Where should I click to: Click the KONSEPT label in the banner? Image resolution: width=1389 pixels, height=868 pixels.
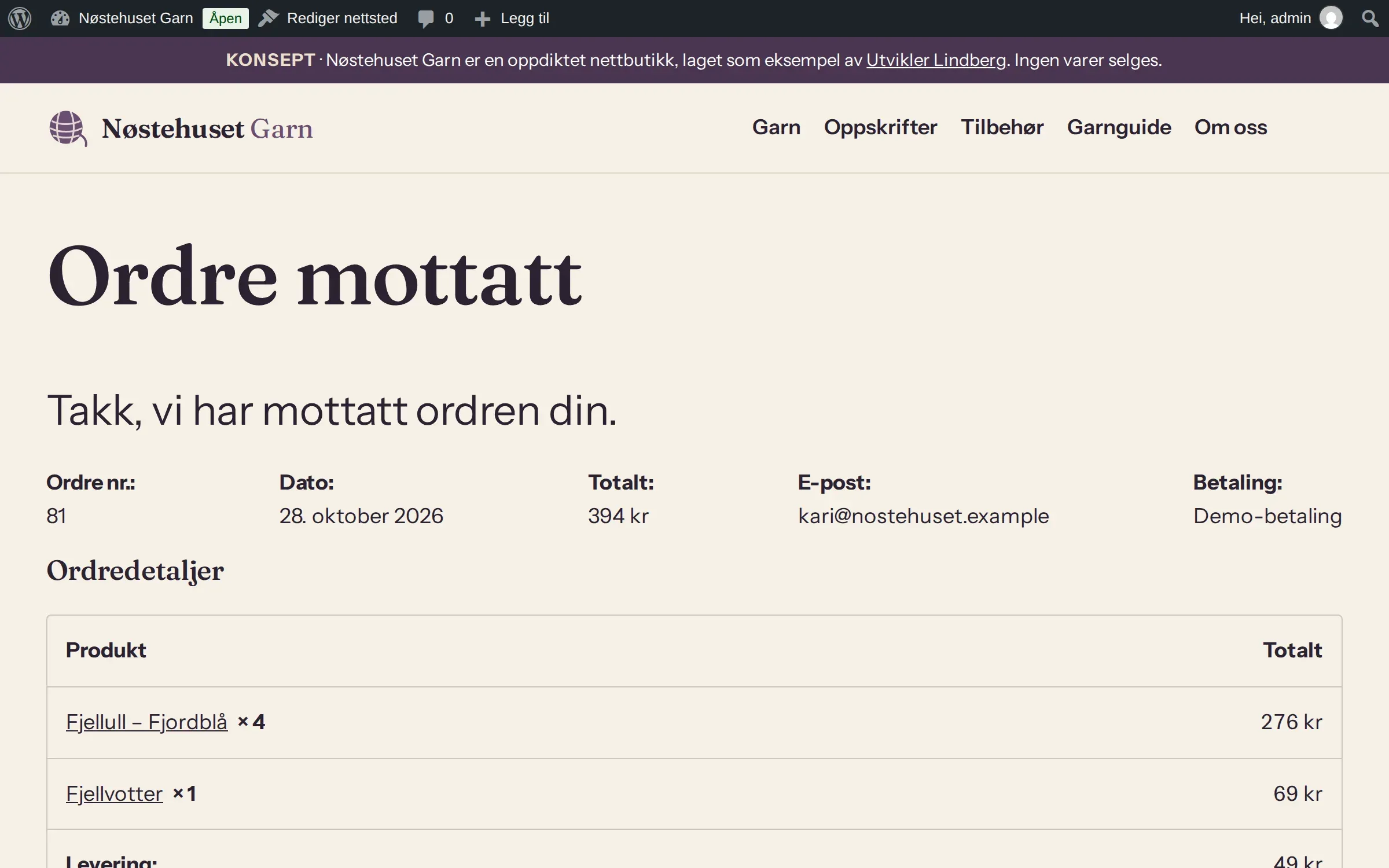[x=270, y=60]
